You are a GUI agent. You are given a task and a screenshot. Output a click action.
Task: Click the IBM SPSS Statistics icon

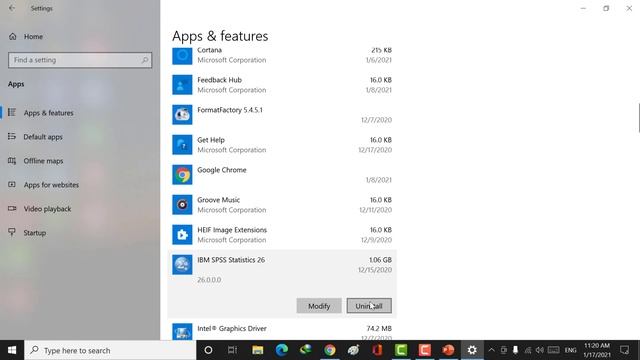point(182,265)
